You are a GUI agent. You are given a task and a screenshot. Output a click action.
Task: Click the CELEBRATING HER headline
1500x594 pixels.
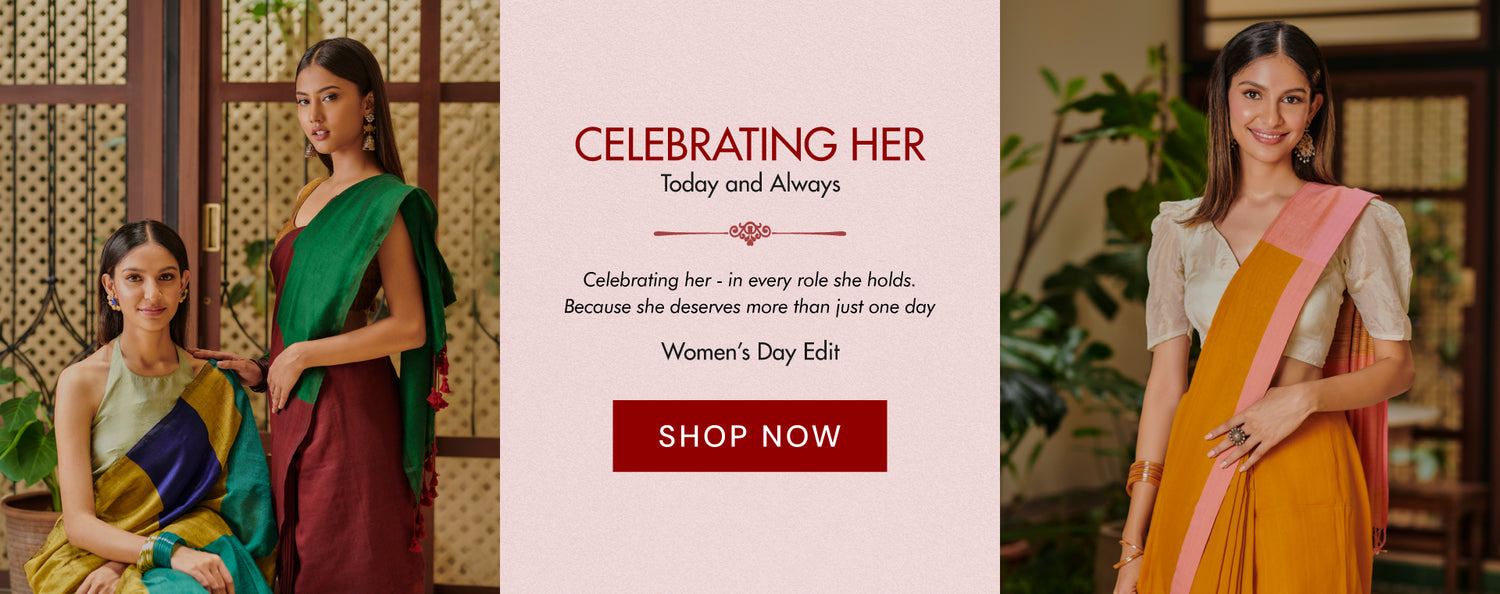749,146
